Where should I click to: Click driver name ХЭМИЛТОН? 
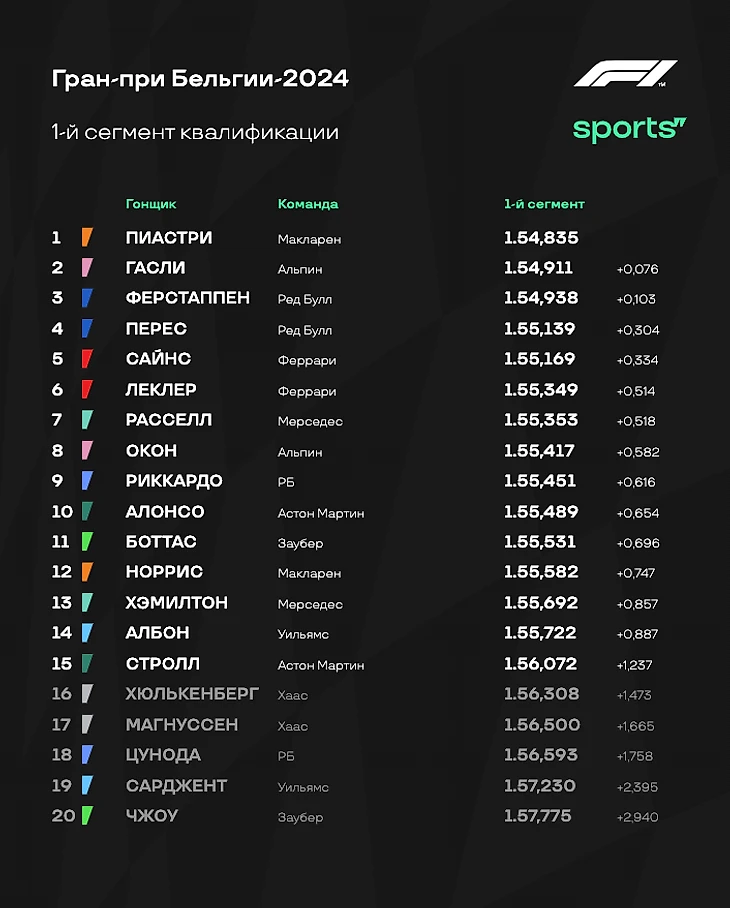point(177,603)
